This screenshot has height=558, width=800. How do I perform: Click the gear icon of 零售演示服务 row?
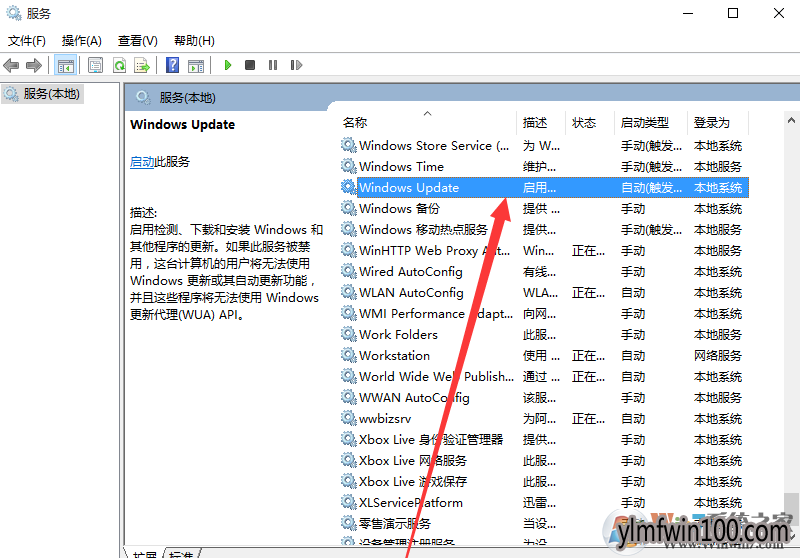point(348,523)
